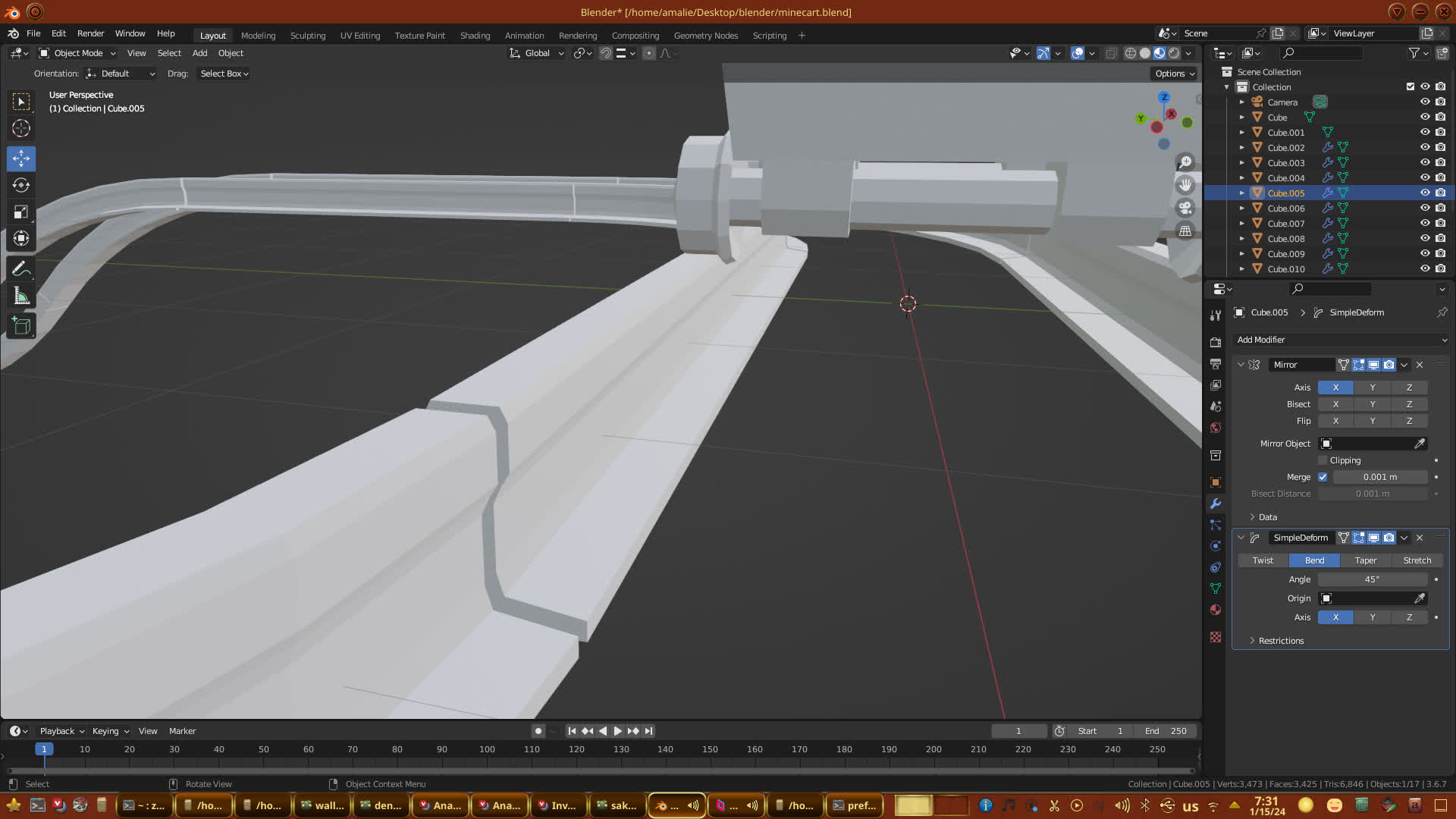Select the Rotate tool in toolbar

21,186
